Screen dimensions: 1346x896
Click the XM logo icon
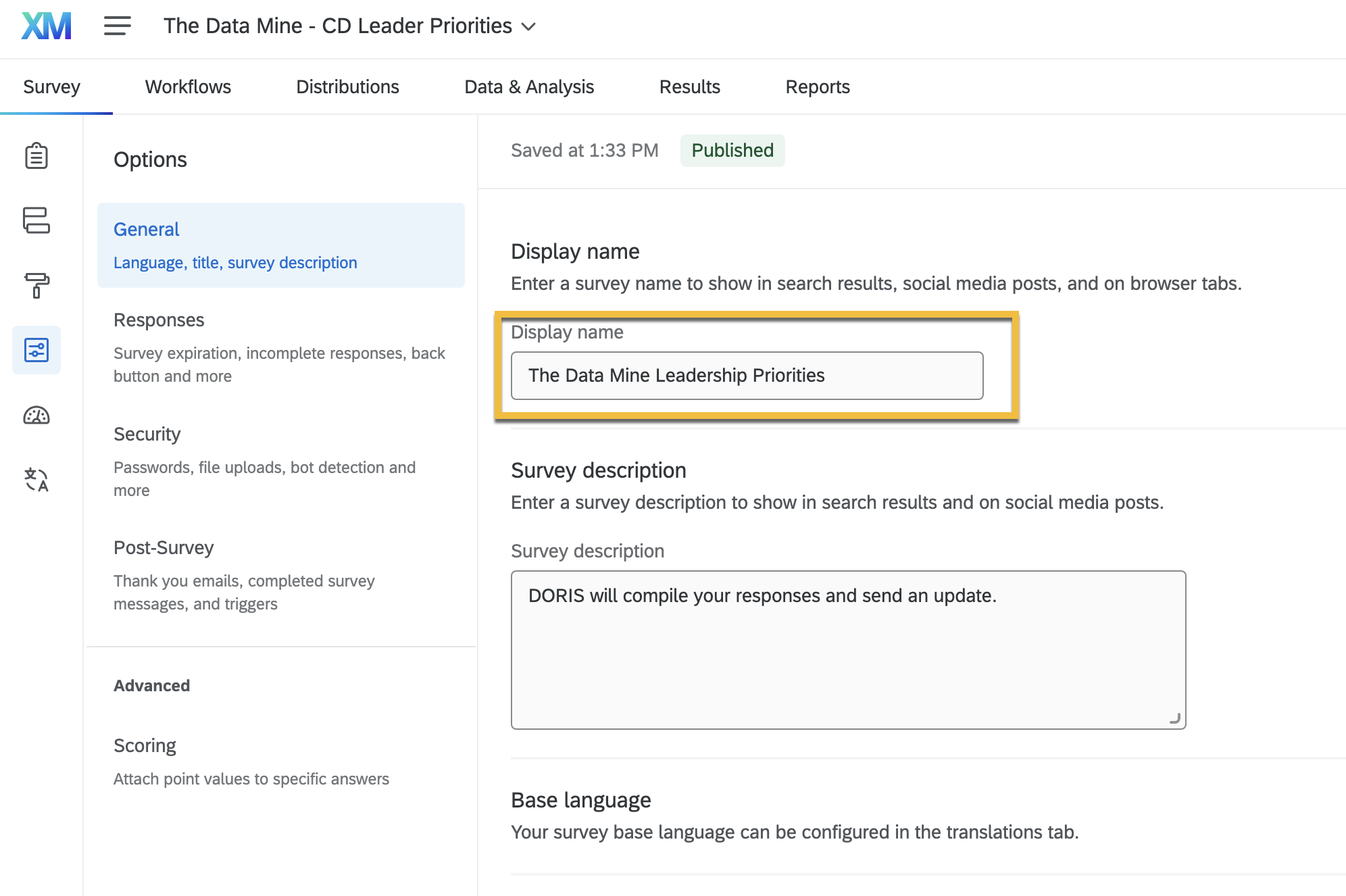46,26
